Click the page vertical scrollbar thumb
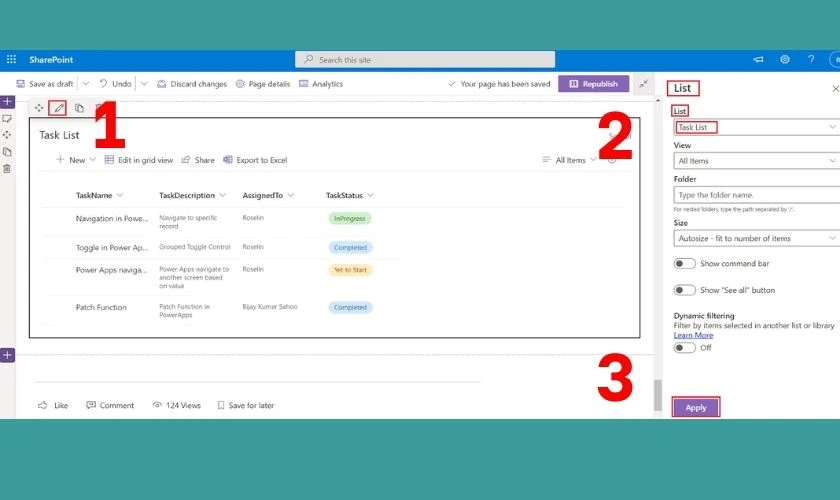The width and height of the screenshot is (840, 500). click(658, 395)
